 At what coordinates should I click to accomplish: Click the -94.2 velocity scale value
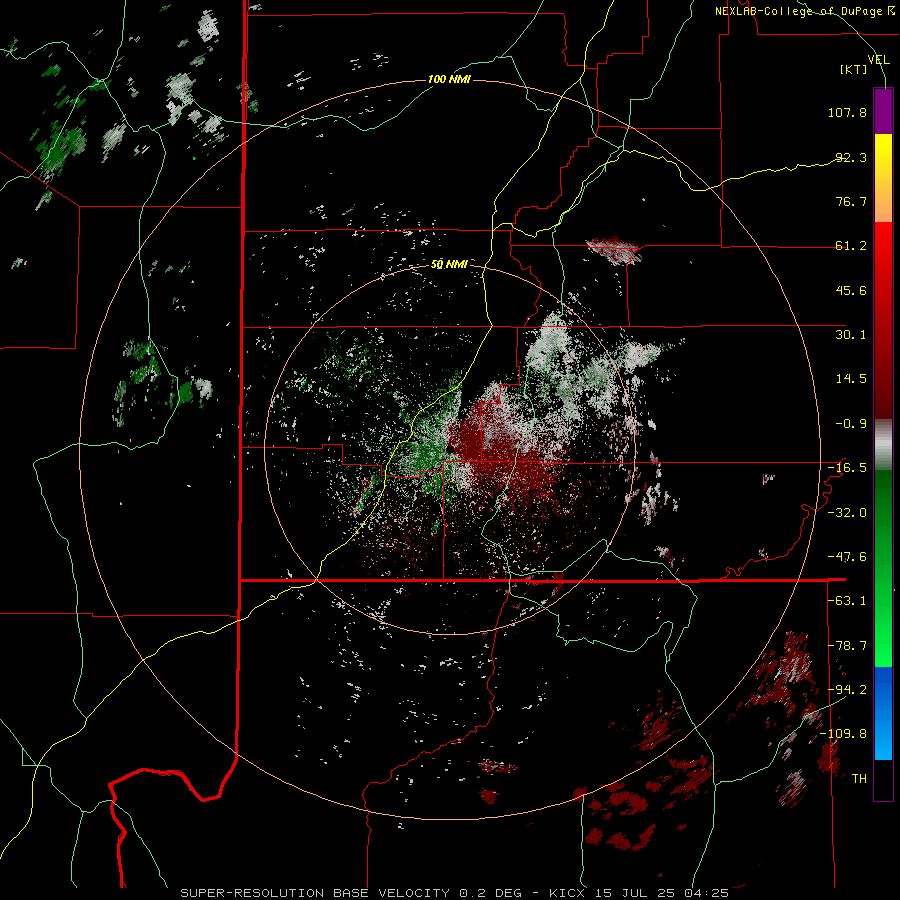[x=847, y=690]
